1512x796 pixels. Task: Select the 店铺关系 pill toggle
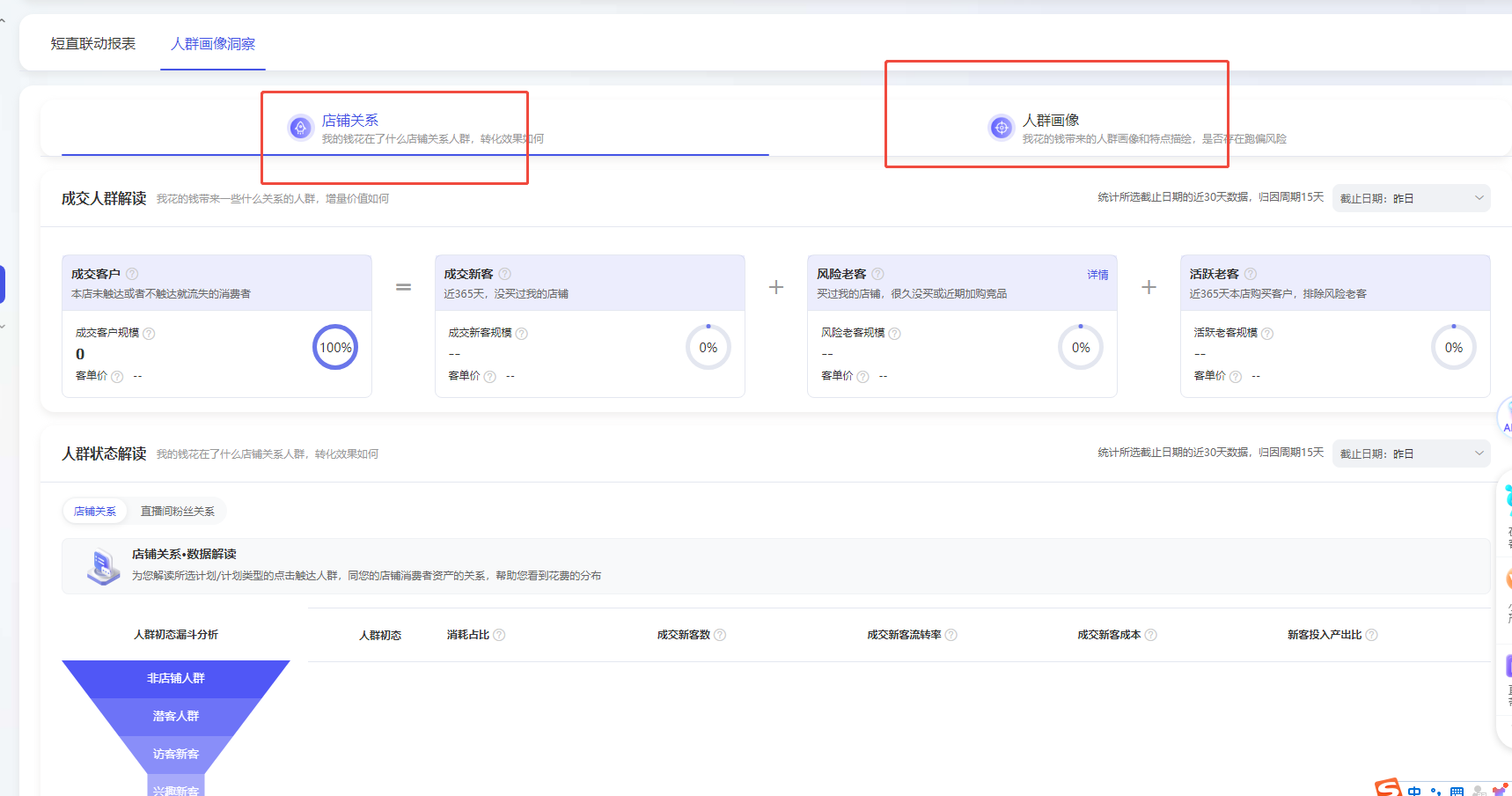point(95,511)
